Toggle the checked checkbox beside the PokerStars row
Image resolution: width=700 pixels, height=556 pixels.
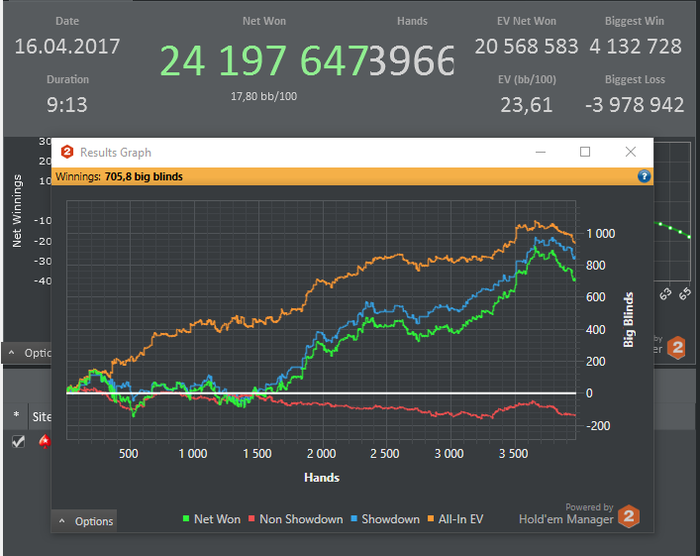click(x=18, y=441)
